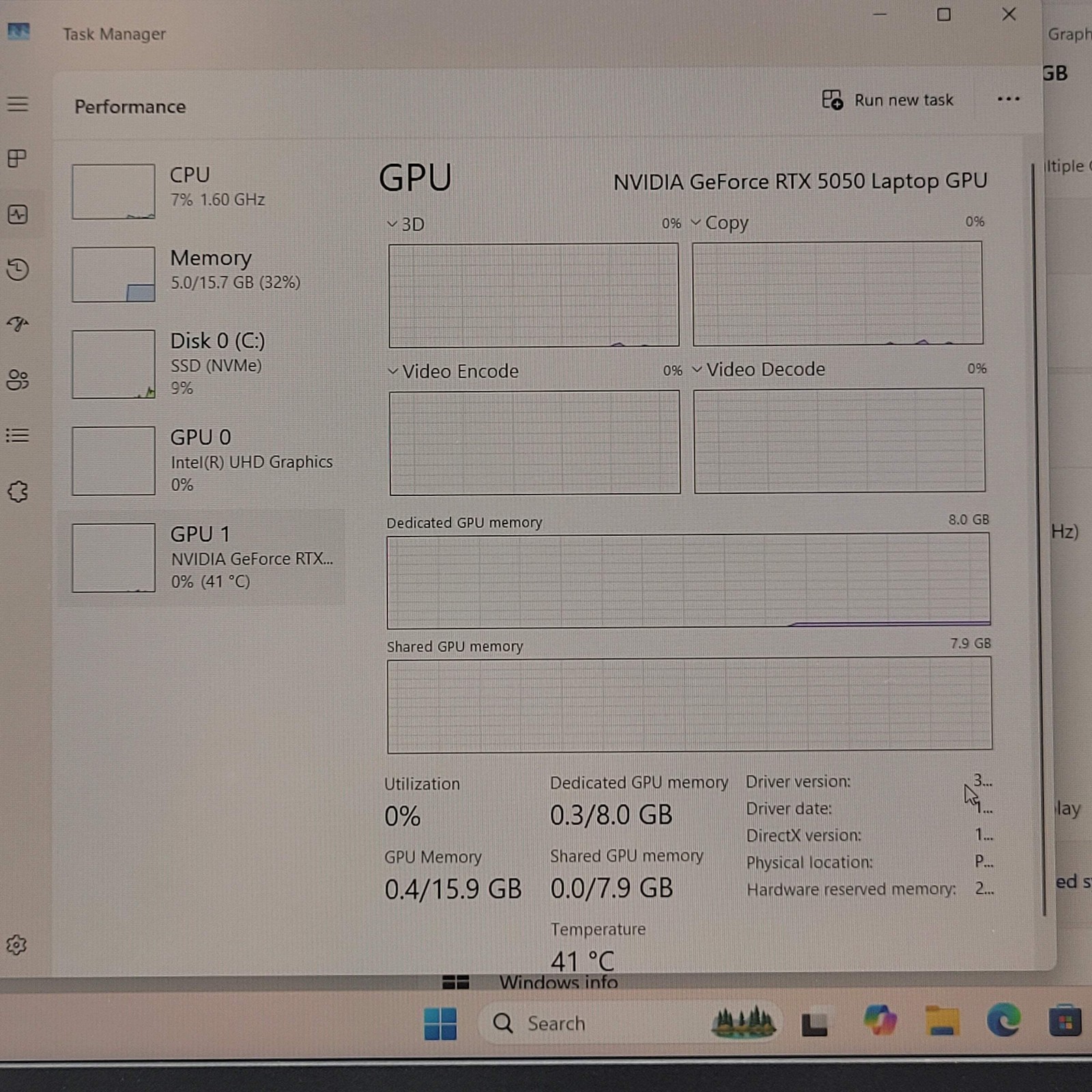
Task: Minimize the Task Manager window
Action: coord(880,14)
